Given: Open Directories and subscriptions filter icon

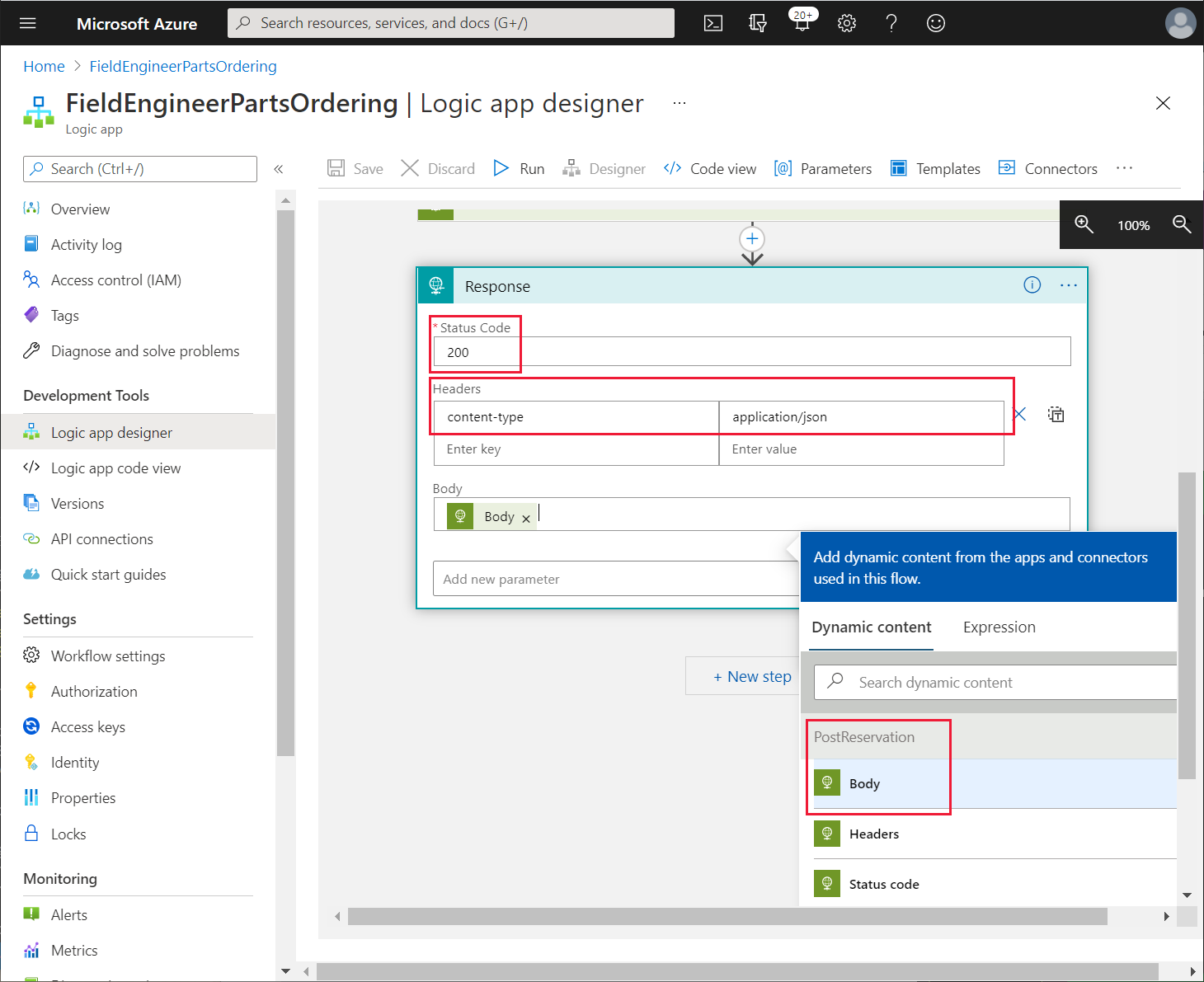Looking at the screenshot, I should 758,23.
